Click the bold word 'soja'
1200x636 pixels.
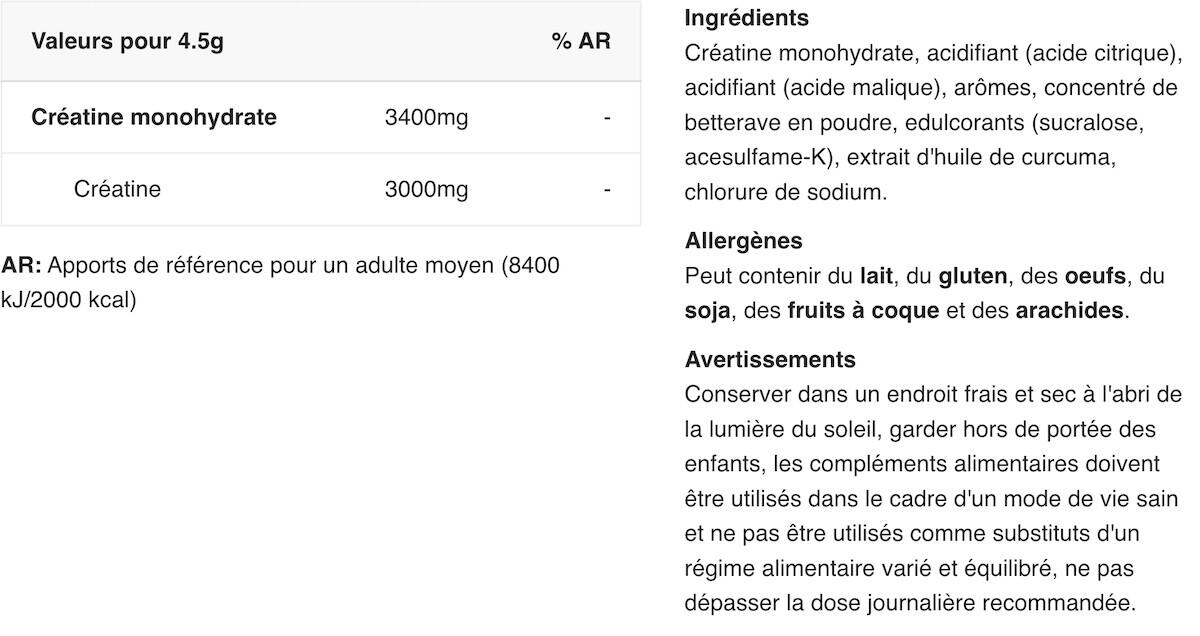pos(707,311)
